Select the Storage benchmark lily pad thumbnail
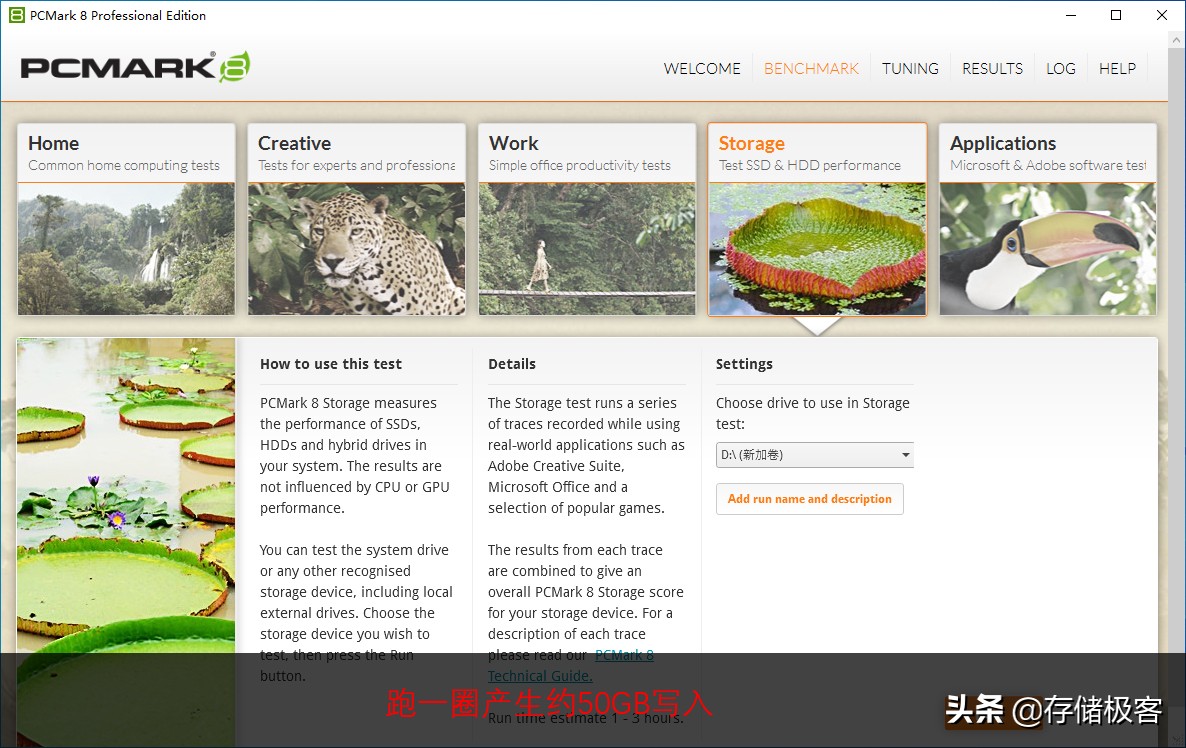The height and width of the screenshot is (748, 1186). [x=817, y=249]
